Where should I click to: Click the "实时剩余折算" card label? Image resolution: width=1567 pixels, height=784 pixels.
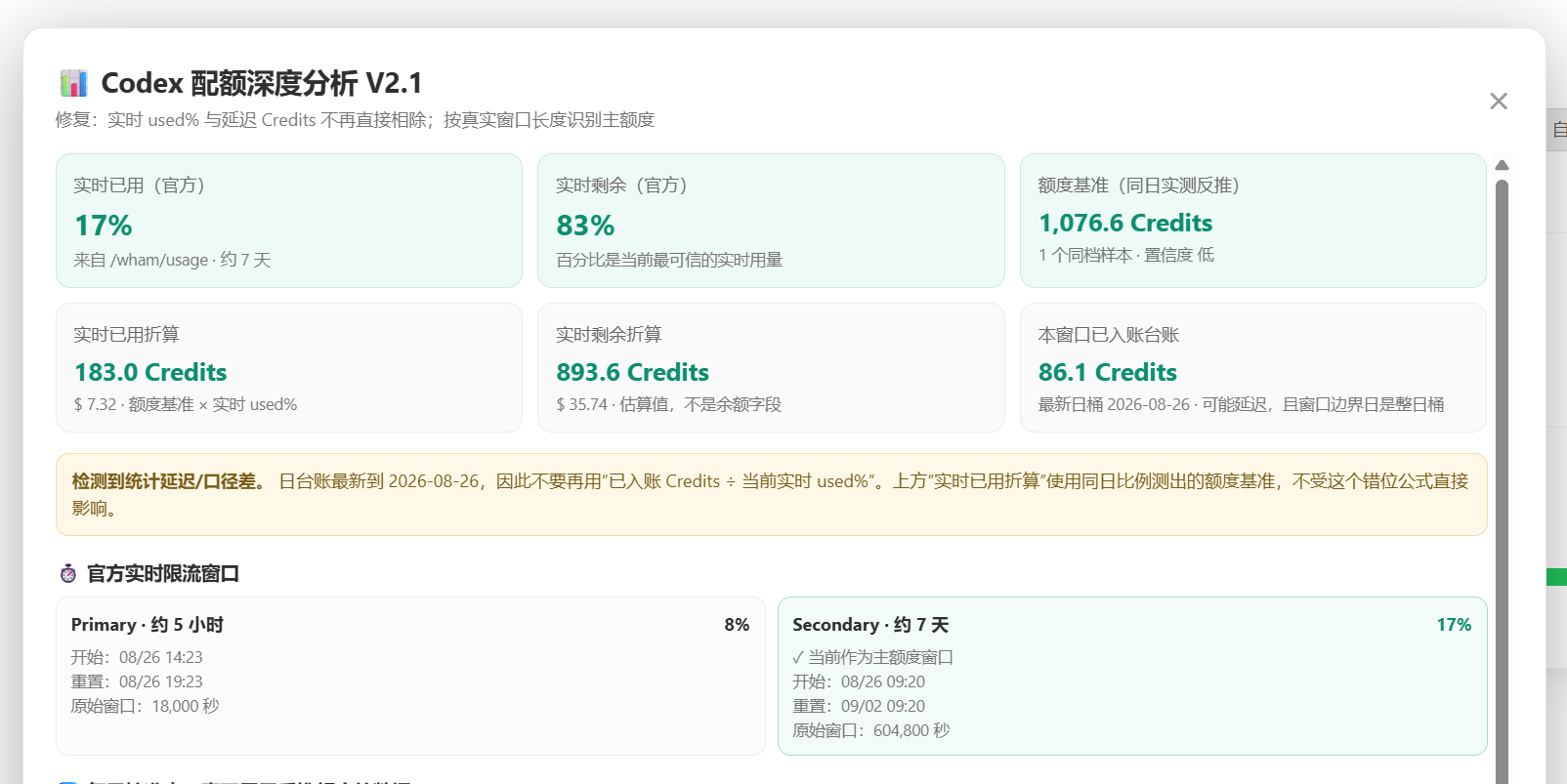pyautogui.click(x=609, y=335)
